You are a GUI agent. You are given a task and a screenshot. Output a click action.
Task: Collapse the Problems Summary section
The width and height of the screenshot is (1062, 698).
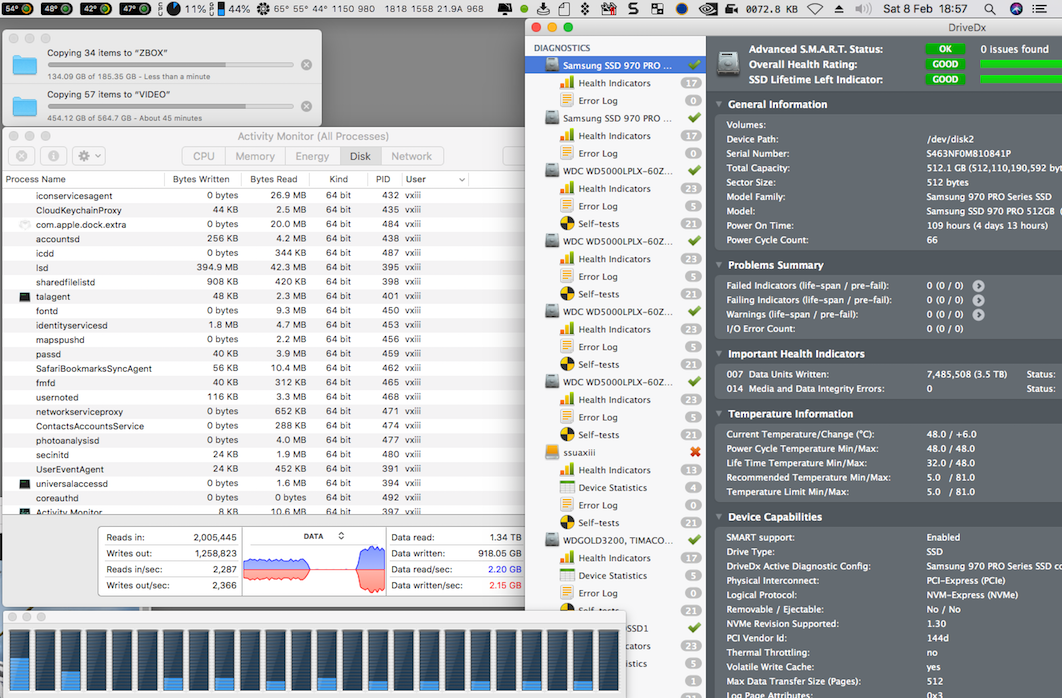(x=719, y=265)
